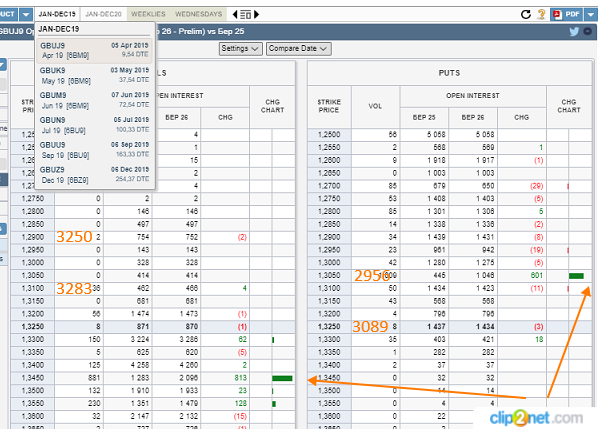Click puts strike 1,2700 cell
The height and width of the screenshot is (435, 613).
click(x=329, y=186)
